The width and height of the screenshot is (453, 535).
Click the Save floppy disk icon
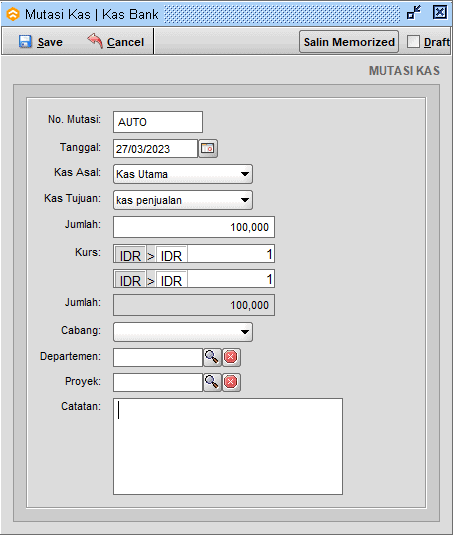click(x=25, y=42)
